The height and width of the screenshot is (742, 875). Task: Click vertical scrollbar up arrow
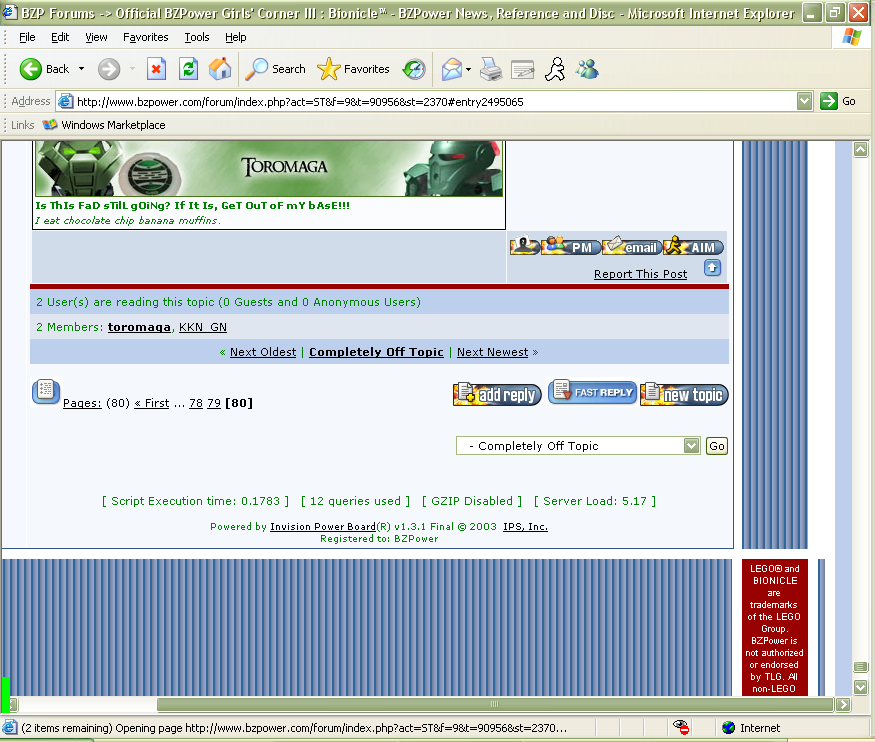point(860,150)
